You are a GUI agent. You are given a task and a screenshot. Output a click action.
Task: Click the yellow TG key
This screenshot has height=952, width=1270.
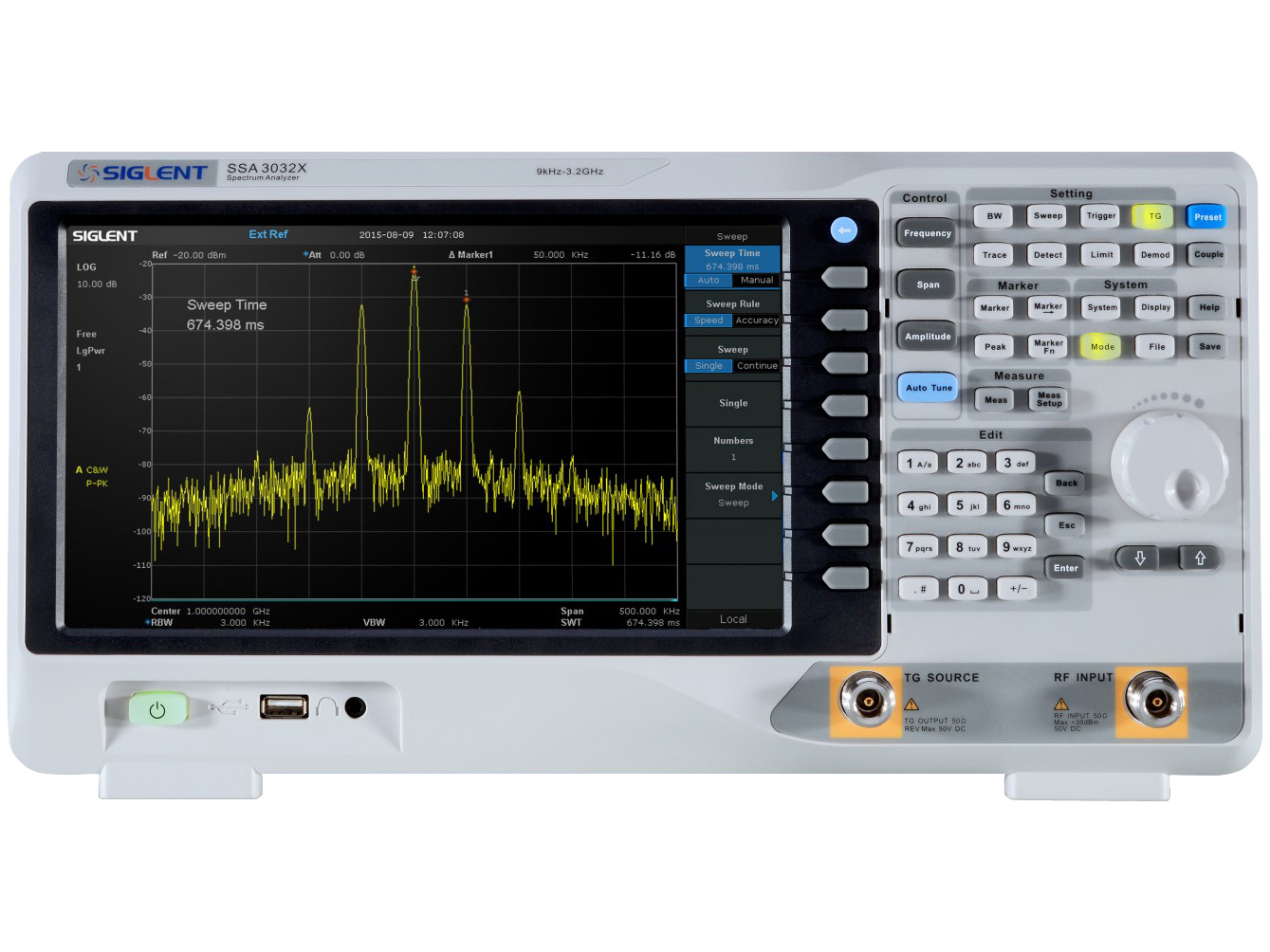click(x=1154, y=217)
